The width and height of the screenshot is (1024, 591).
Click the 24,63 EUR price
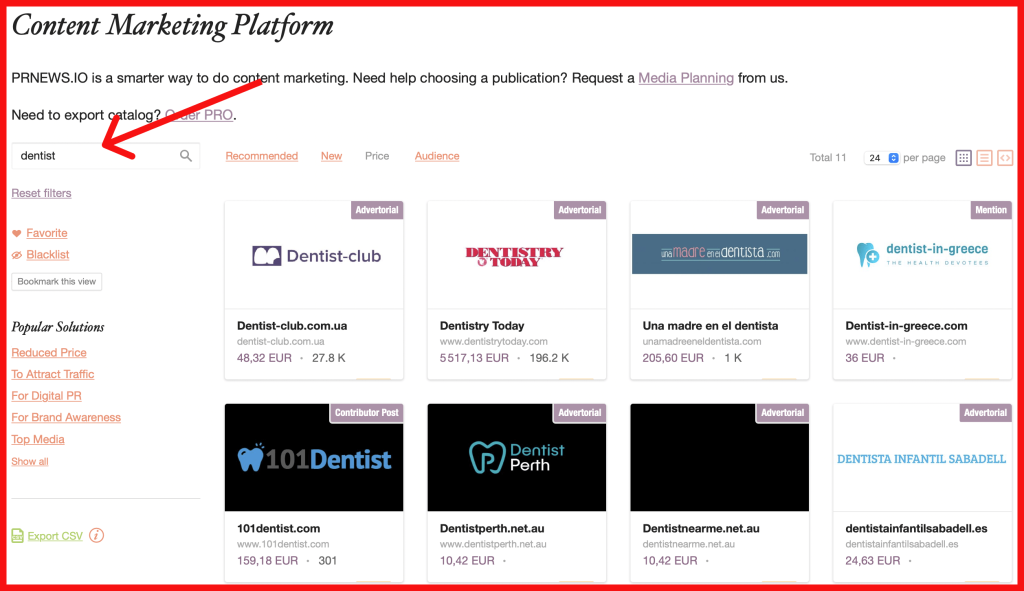(872, 560)
